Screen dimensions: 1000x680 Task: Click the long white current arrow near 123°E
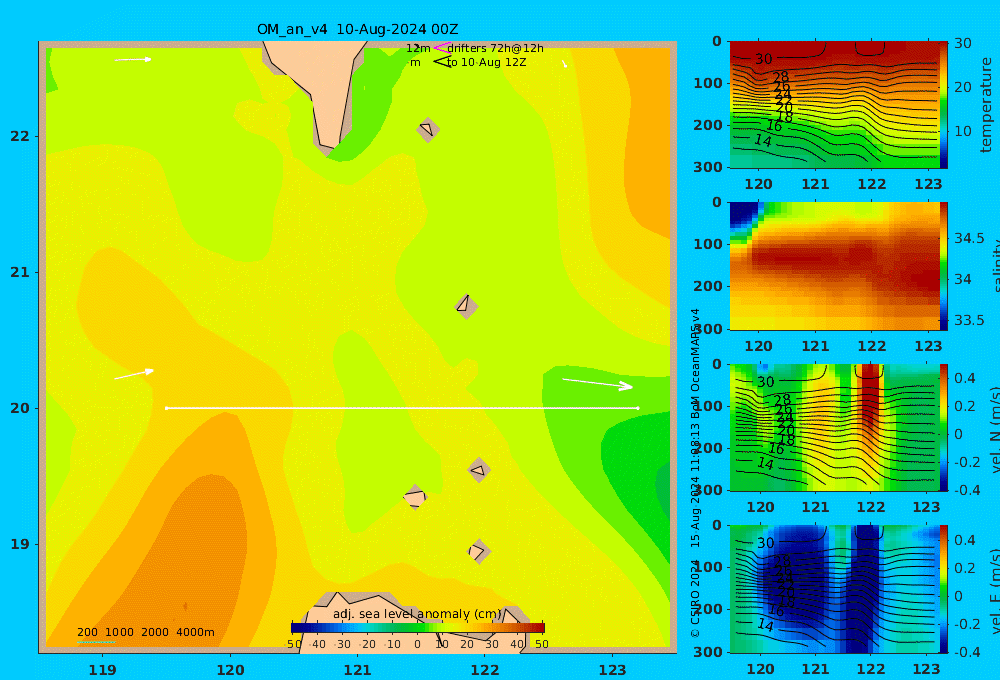pyautogui.click(x=597, y=383)
